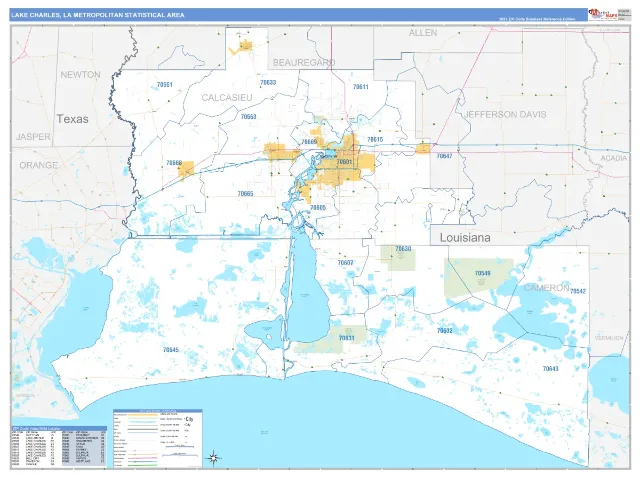This screenshot has width=640, height=480.
Task: Click ZIP code label 70615
Action: click(375, 140)
